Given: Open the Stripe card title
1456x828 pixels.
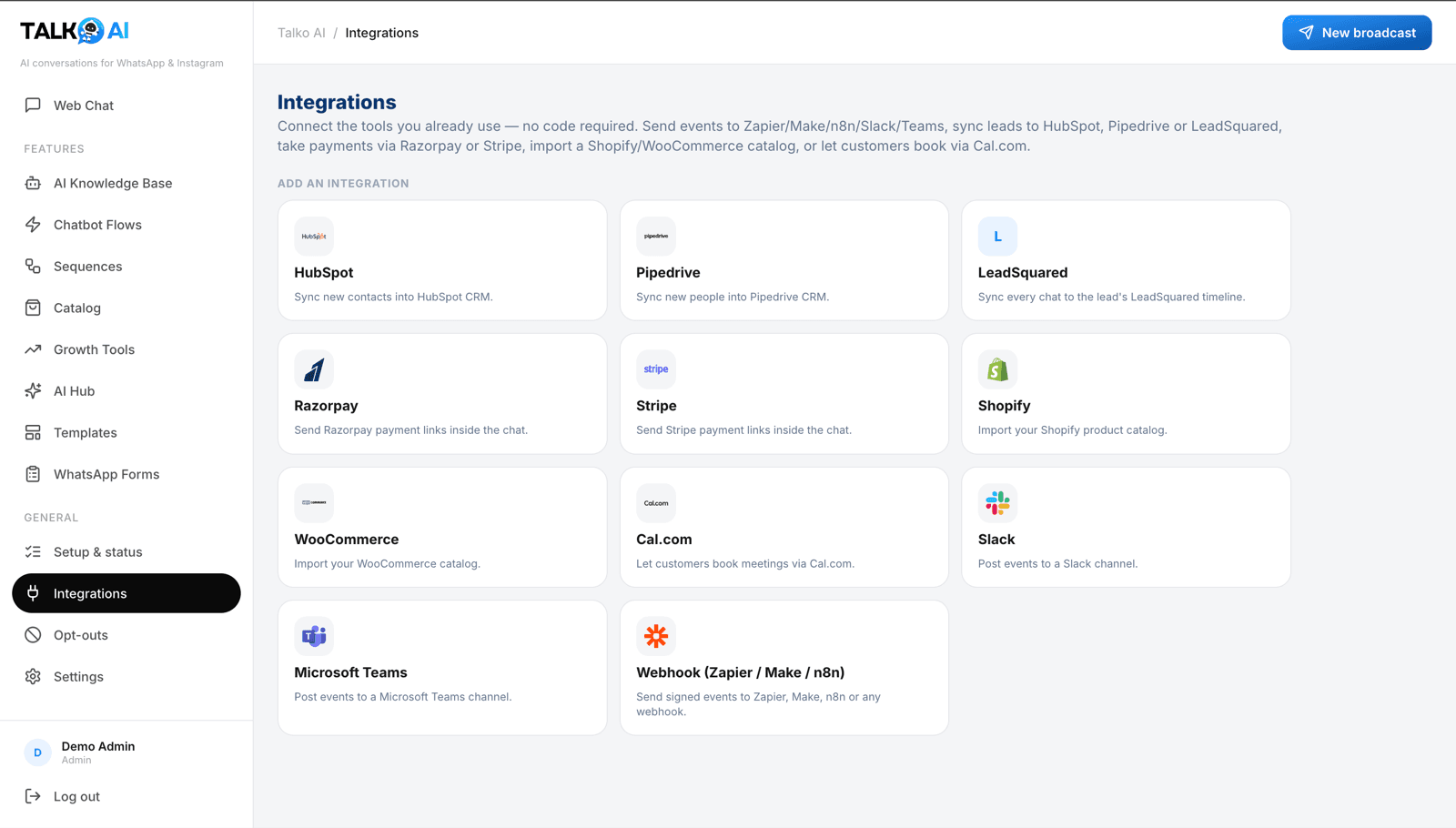Looking at the screenshot, I should [x=656, y=406].
